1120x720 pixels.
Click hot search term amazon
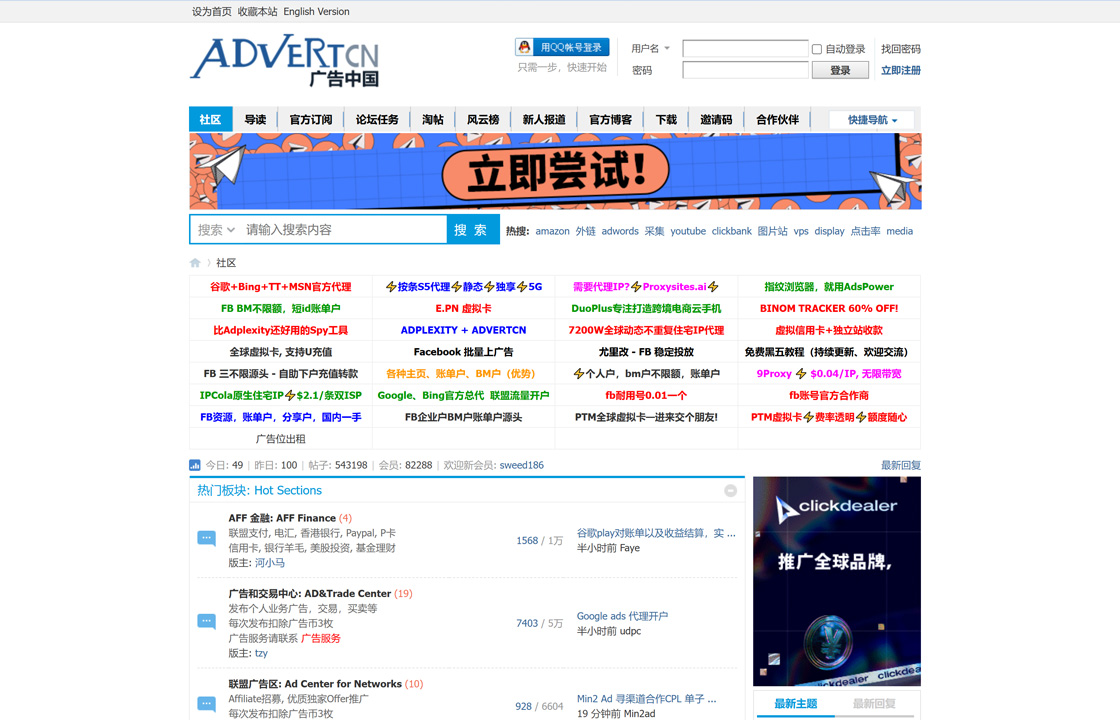click(x=552, y=231)
